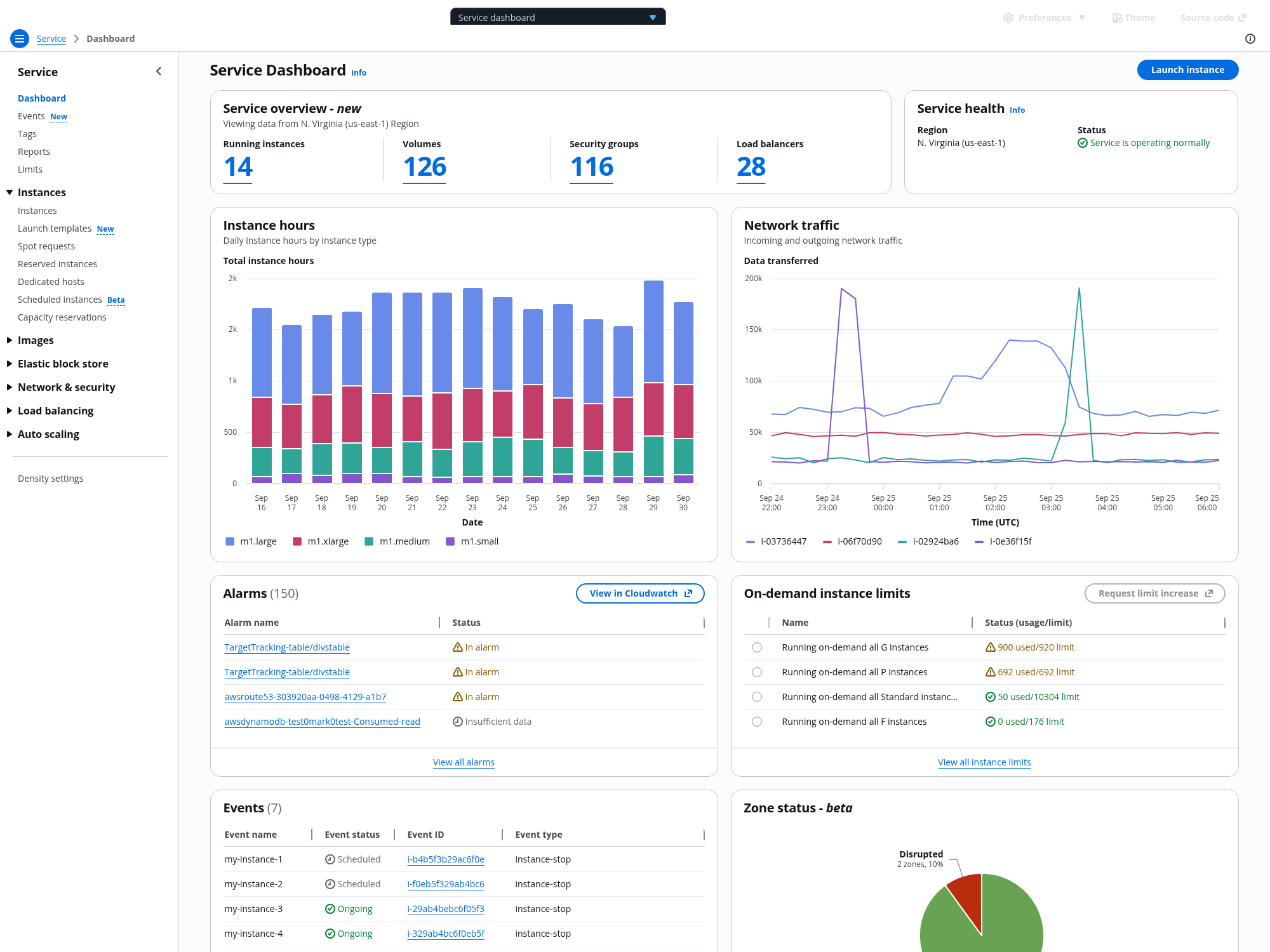Open the Service dashboard dropdown

(x=558, y=17)
